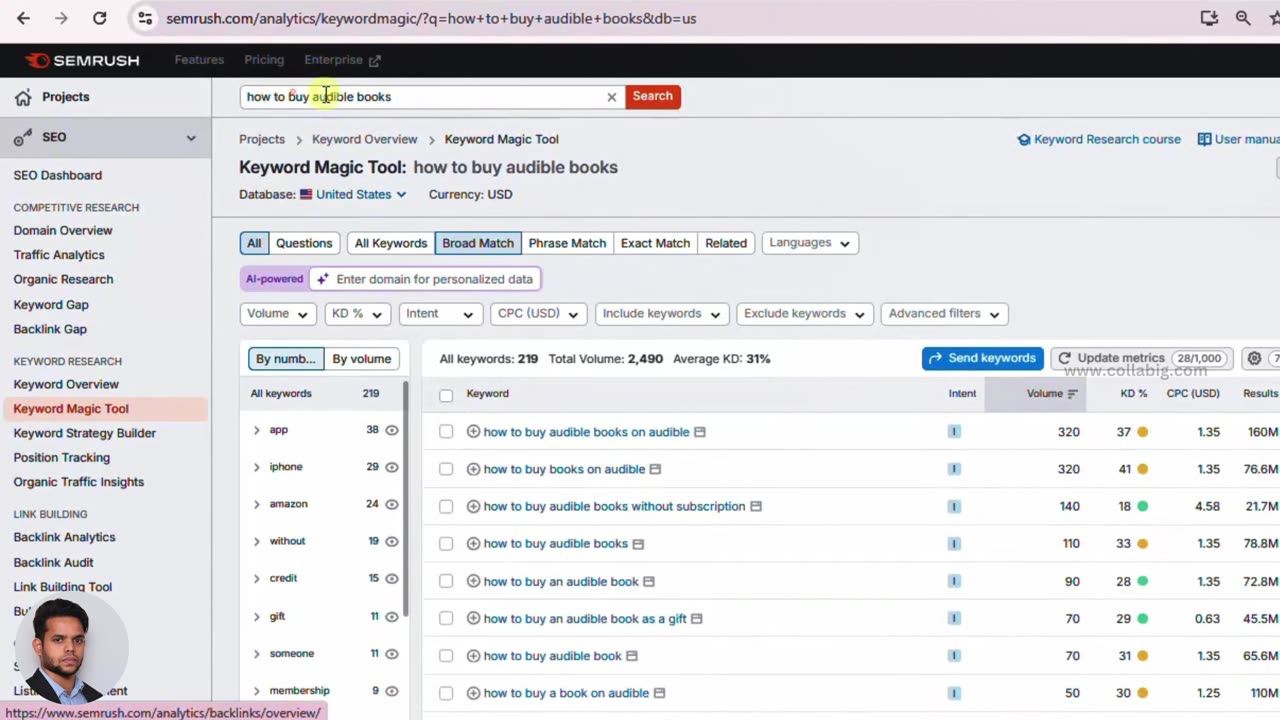
Task: Click the Update metrics button
Action: click(1140, 358)
